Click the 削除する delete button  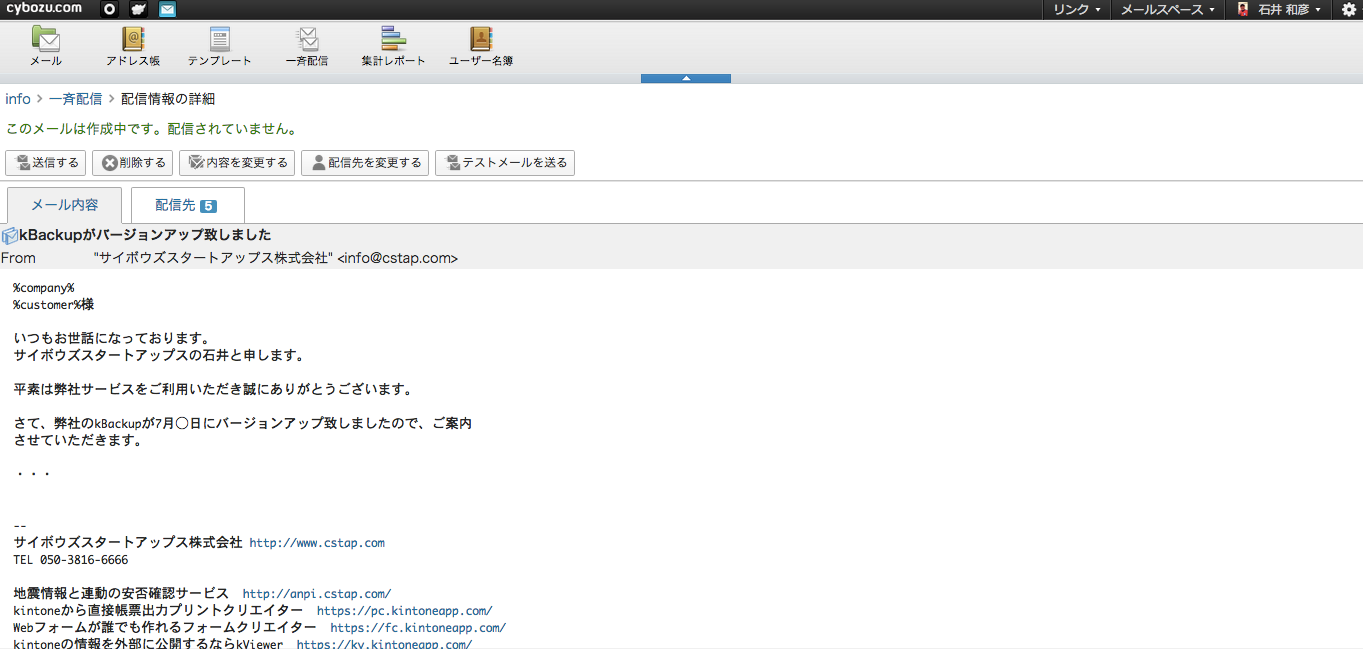tap(133, 163)
